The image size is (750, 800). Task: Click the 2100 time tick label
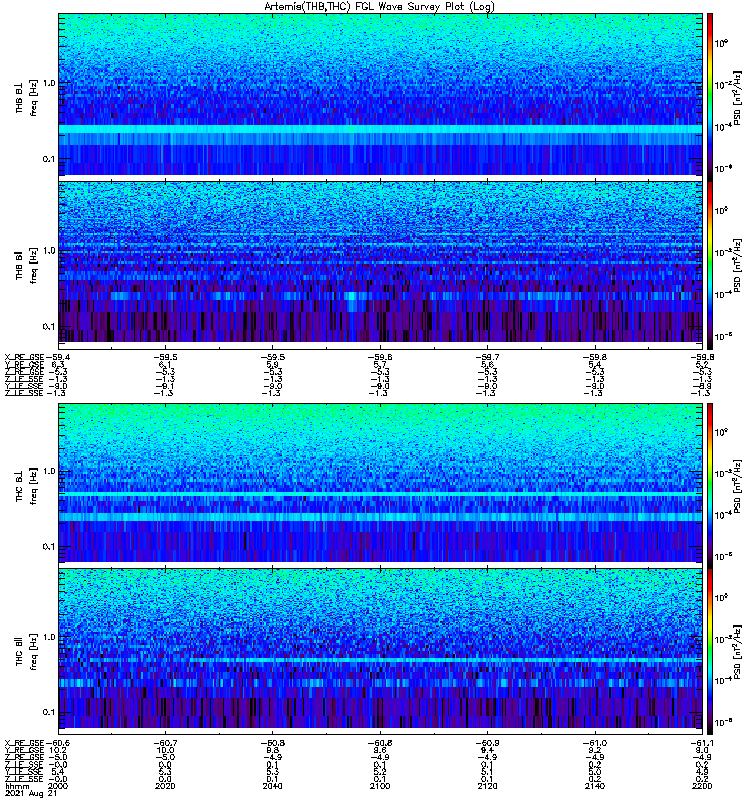point(380,786)
